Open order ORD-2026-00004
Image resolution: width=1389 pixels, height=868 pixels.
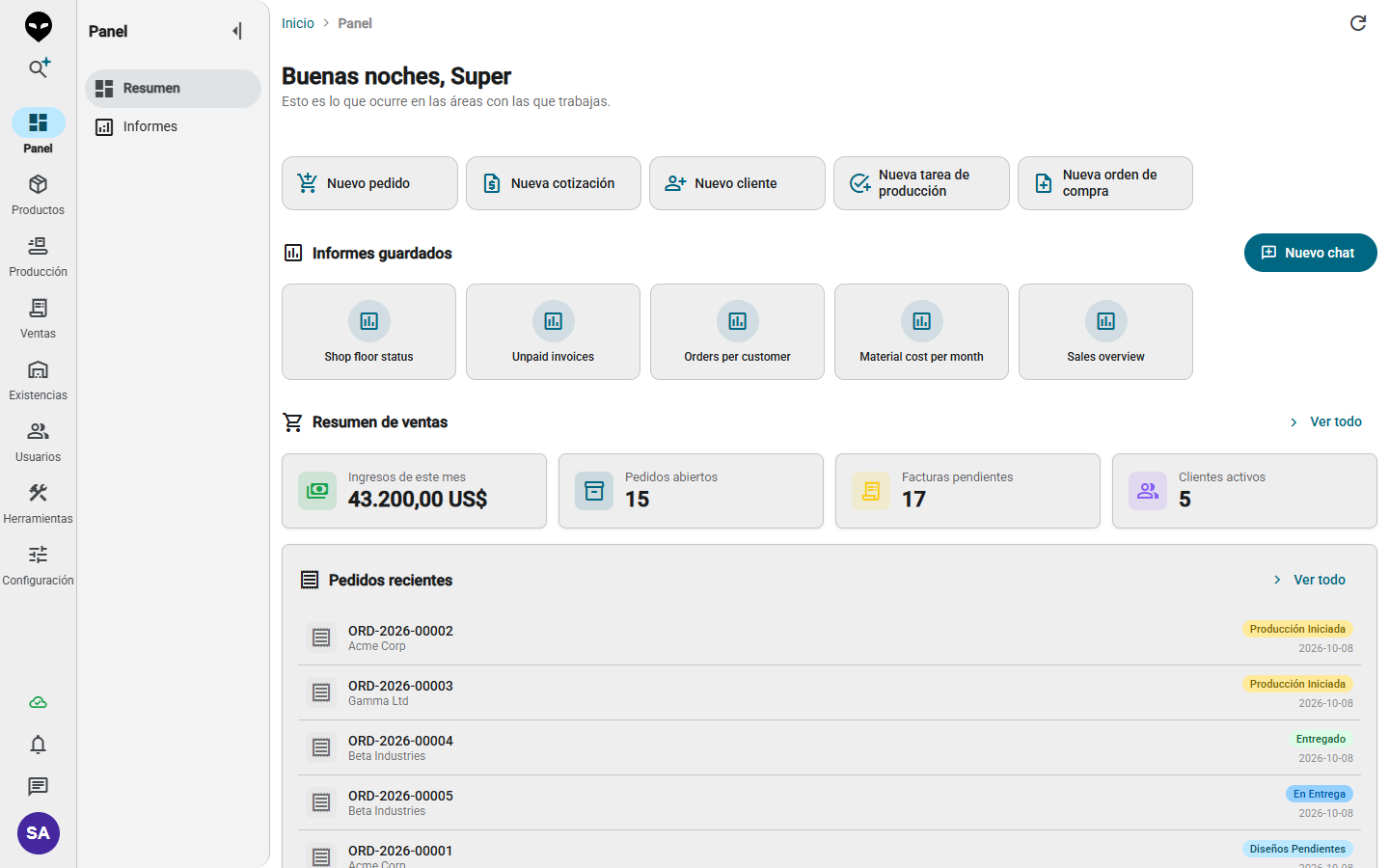[x=830, y=747]
